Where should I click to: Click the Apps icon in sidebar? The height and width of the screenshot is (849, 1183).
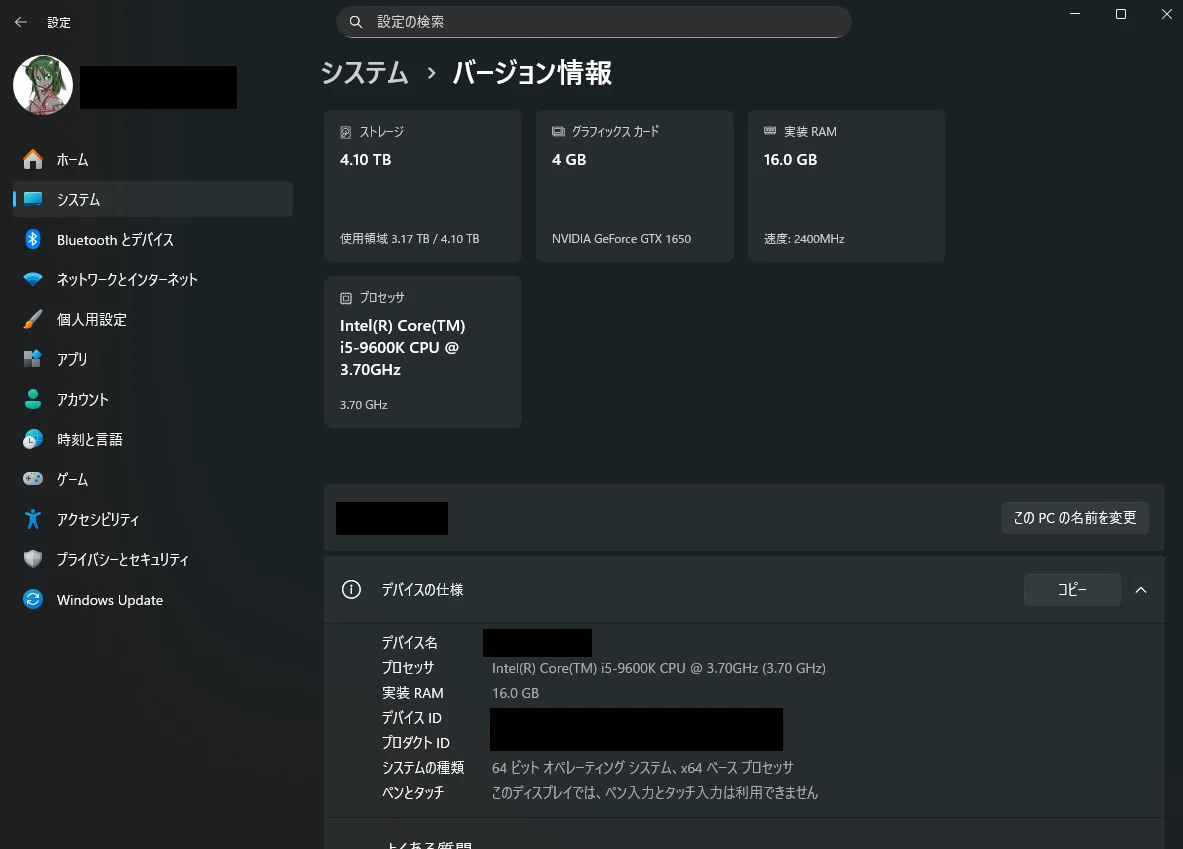pyautogui.click(x=33, y=359)
